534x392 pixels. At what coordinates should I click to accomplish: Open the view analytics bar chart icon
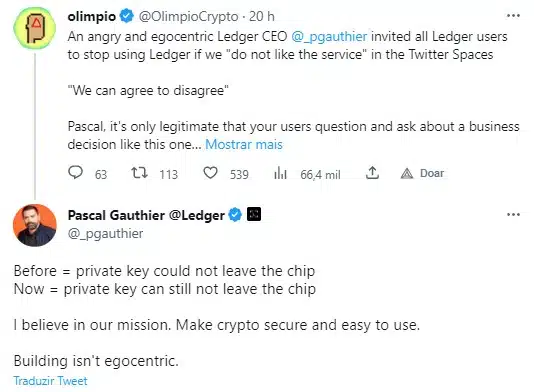(x=280, y=173)
